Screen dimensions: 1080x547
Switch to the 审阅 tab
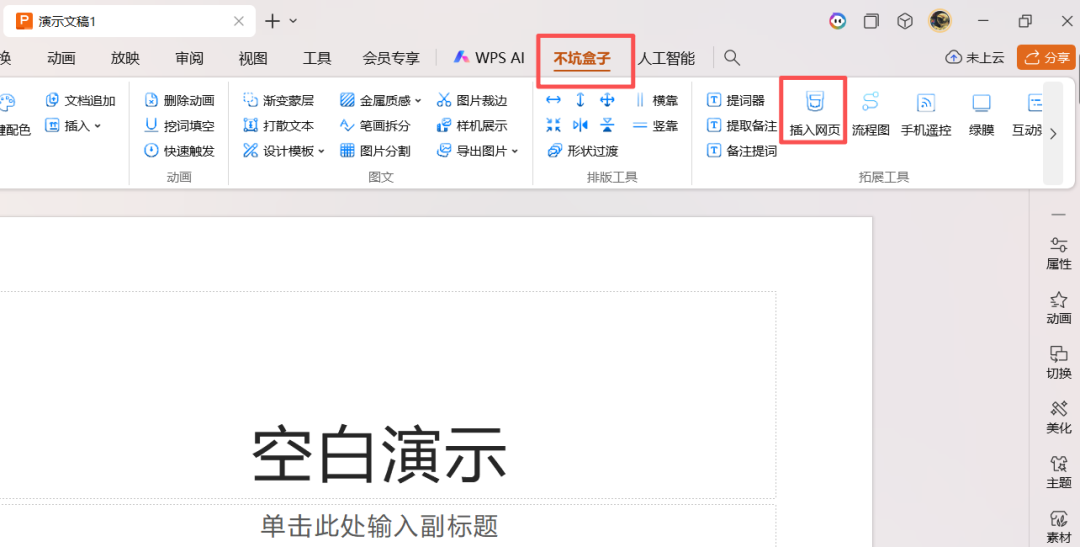pyautogui.click(x=189, y=59)
